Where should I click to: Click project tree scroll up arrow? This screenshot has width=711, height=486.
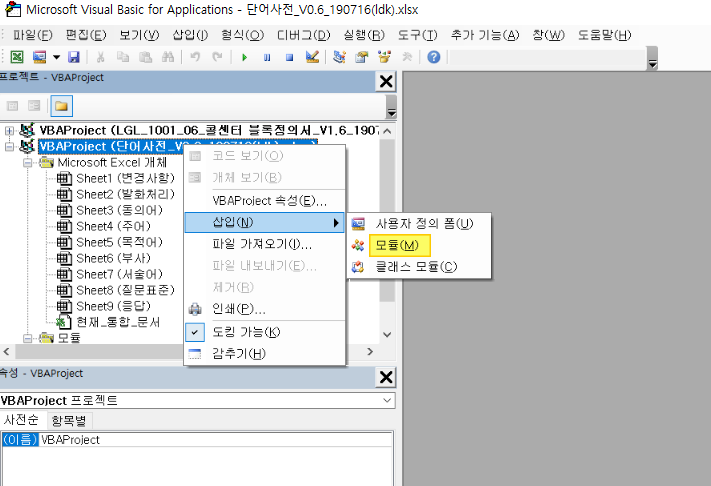[387, 131]
